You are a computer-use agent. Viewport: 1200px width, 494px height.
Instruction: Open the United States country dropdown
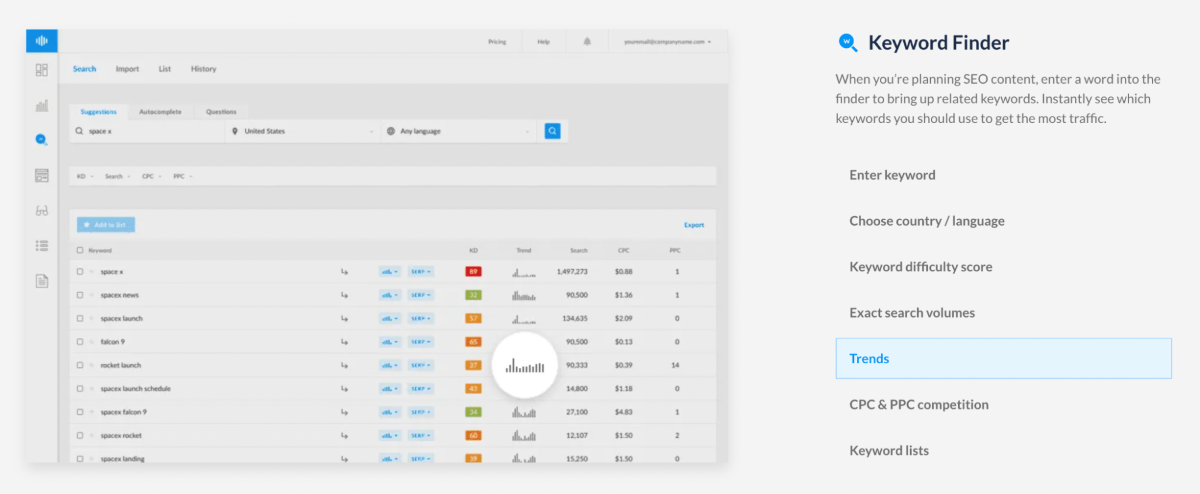[x=302, y=131]
